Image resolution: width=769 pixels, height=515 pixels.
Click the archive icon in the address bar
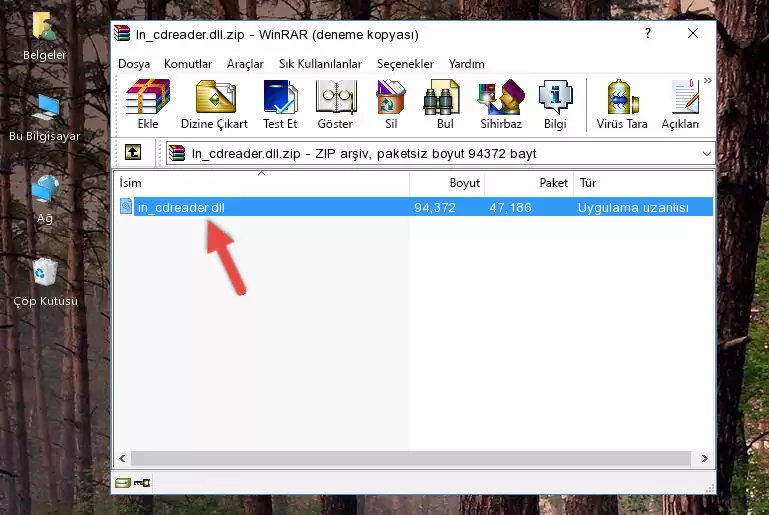coord(177,153)
